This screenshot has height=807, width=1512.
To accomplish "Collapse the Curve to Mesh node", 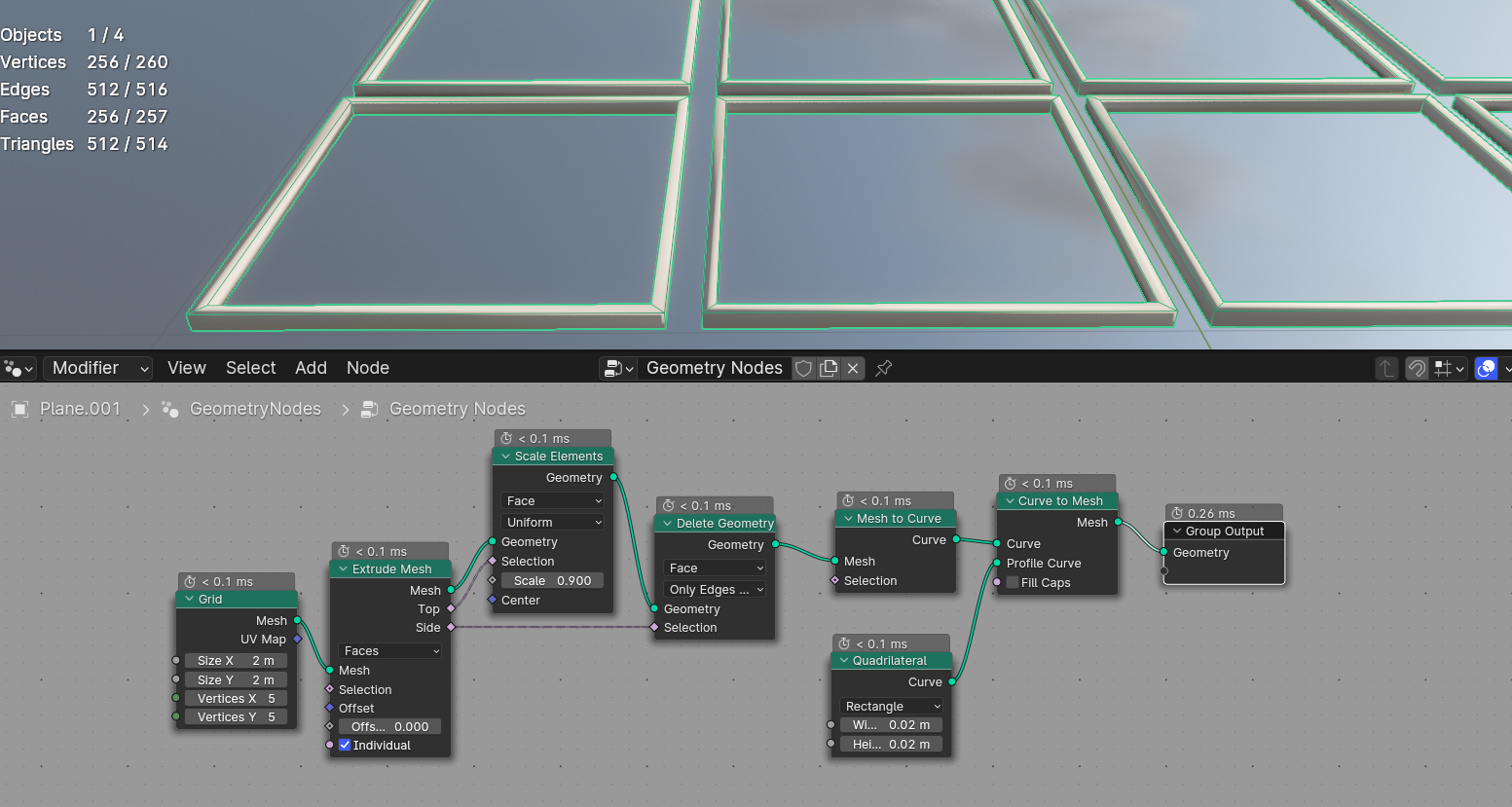I will tap(1010, 501).
